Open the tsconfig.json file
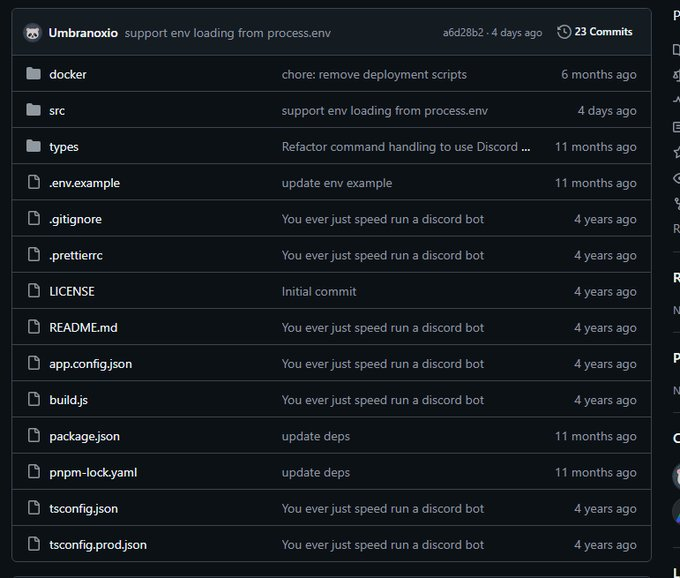680x578 pixels. pyautogui.click(x=84, y=509)
